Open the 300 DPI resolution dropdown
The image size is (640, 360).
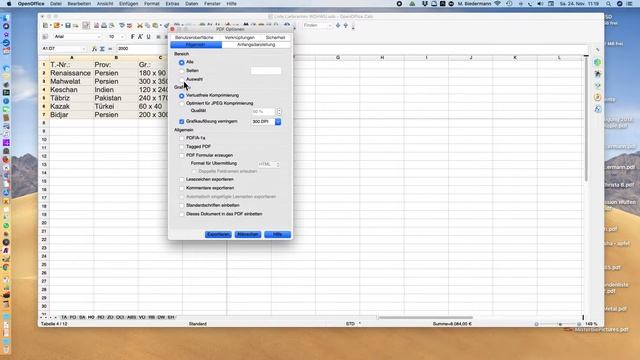click(278, 122)
